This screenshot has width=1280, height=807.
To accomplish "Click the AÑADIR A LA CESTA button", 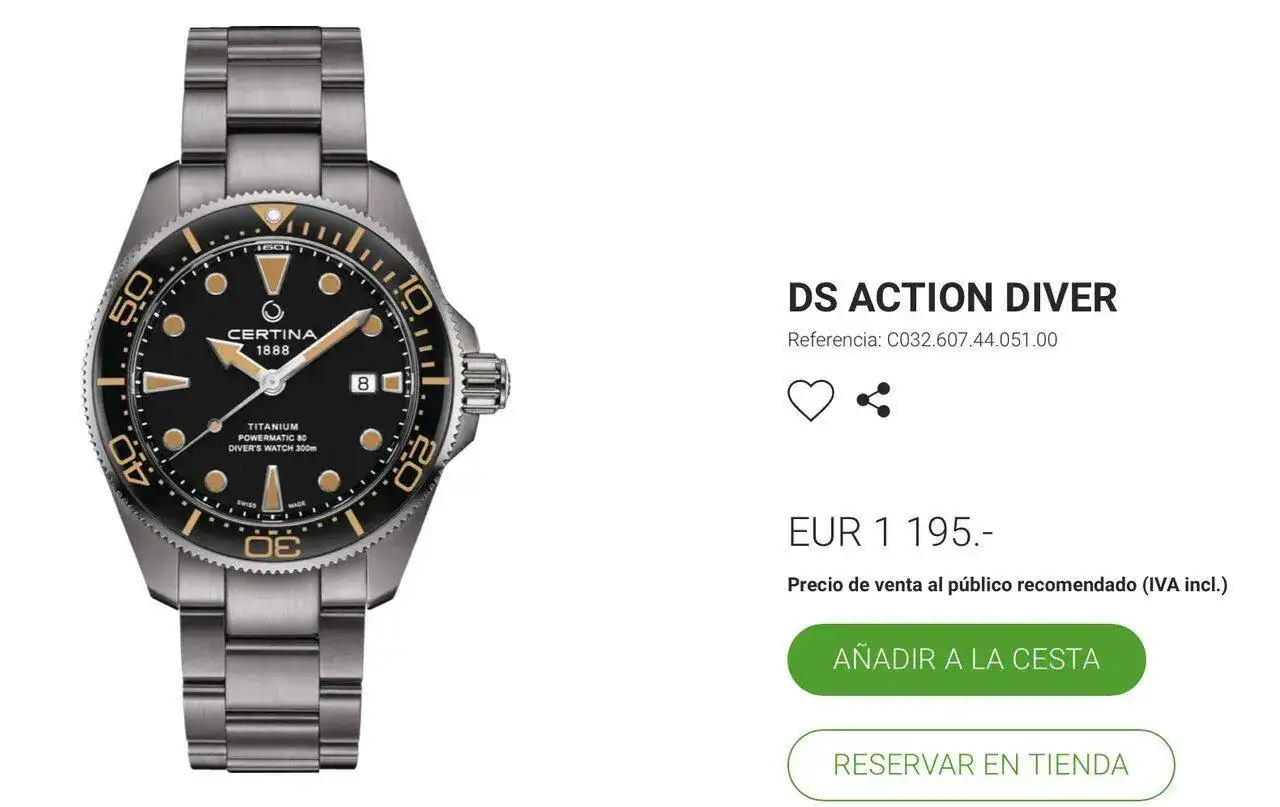I will [x=966, y=659].
